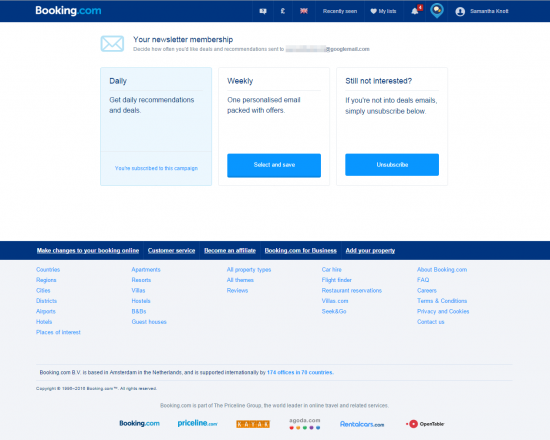Open the Countries footer link
Viewport: 550px width, 440px height.
click(x=48, y=269)
